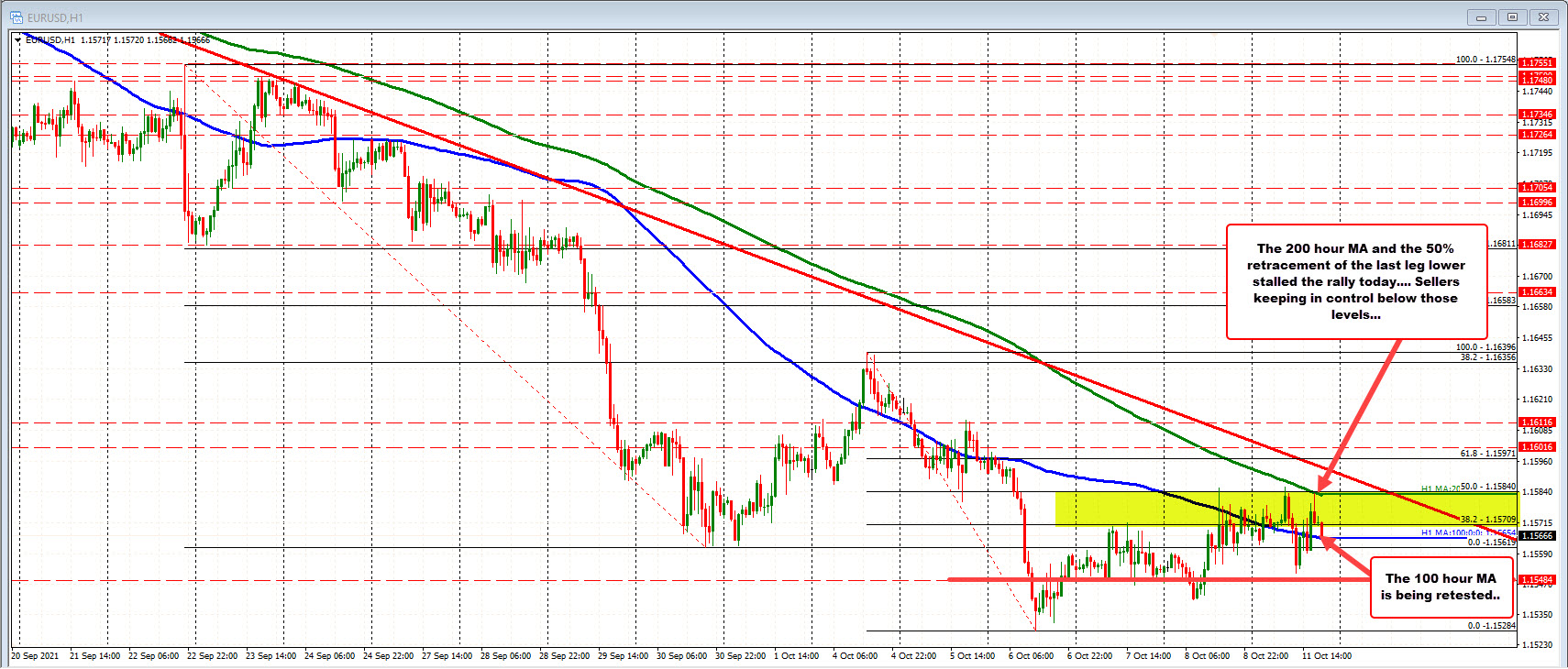Click the red 1.16016 price label
This screenshot has width=1568, height=669.
[1538, 447]
